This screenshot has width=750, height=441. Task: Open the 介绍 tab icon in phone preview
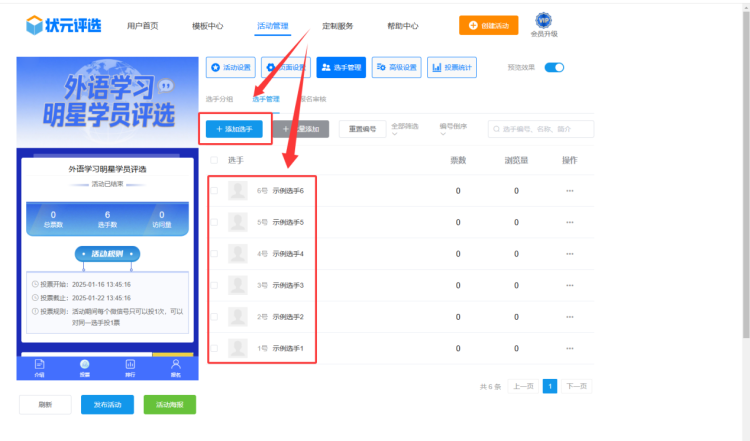tap(40, 366)
